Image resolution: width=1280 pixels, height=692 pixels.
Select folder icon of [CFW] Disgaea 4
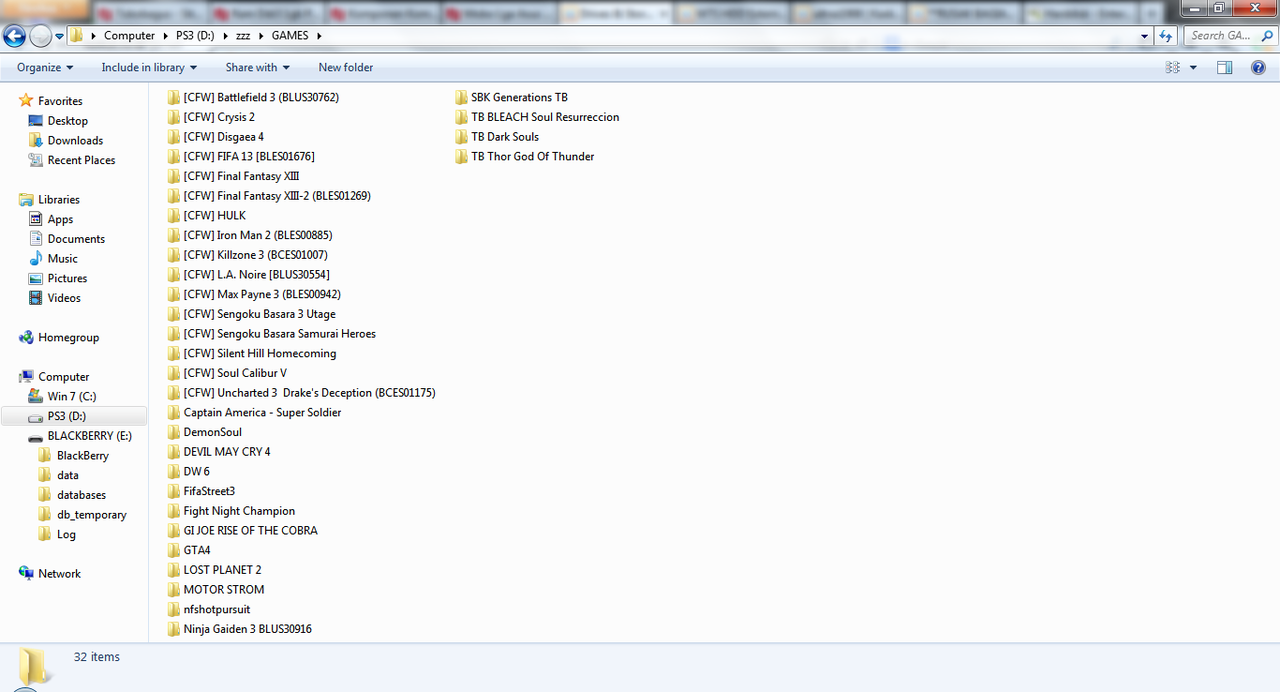click(x=174, y=137)
